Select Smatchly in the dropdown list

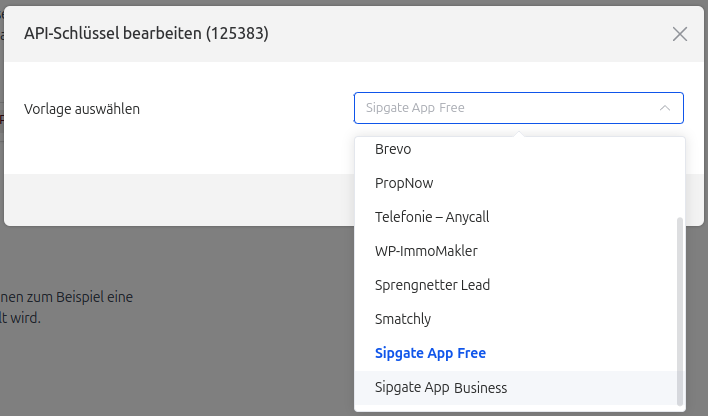403,319
